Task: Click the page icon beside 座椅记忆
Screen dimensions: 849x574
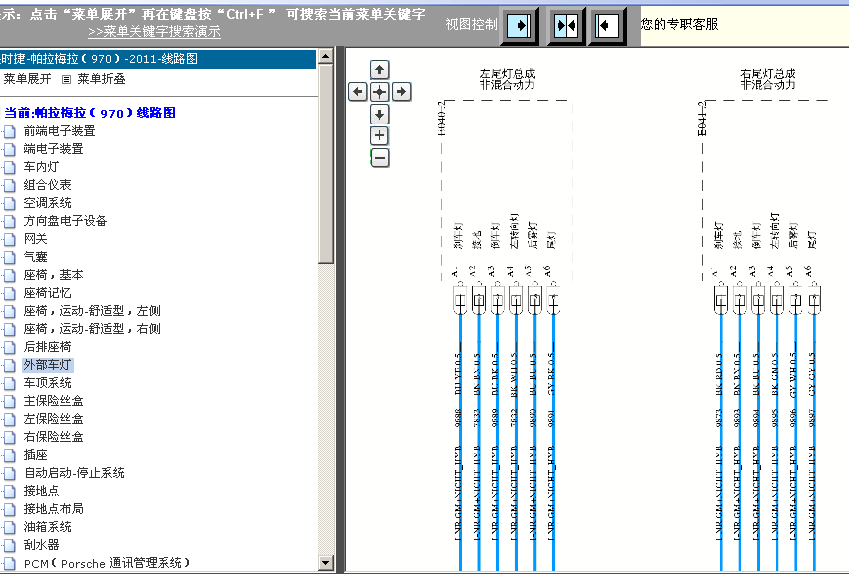Action: [10, 293]
